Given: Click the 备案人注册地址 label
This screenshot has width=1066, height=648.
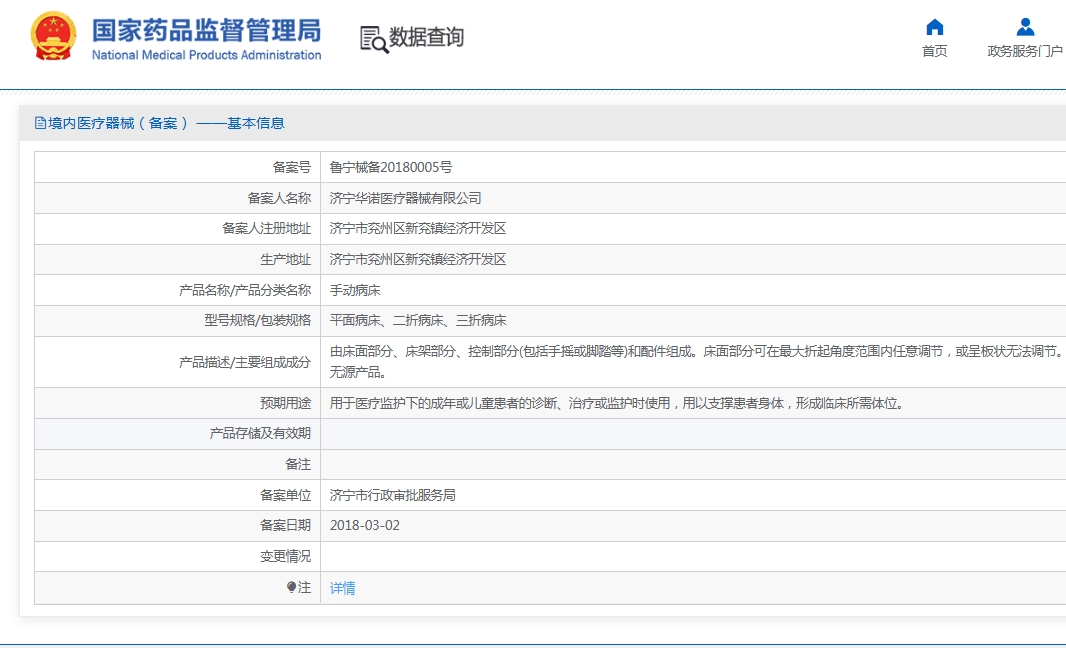Looking at the screenshot, I should [266, 228].
